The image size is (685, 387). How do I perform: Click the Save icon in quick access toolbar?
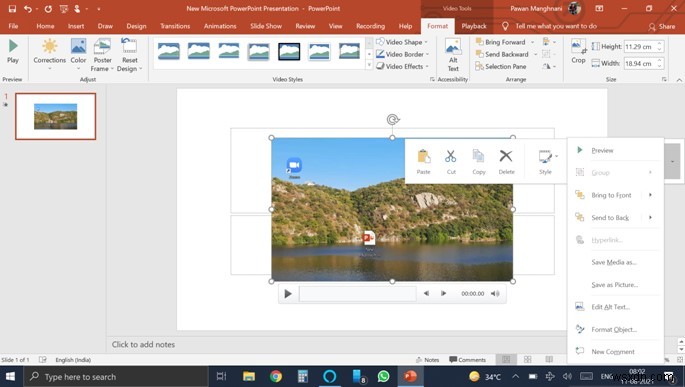12,9
